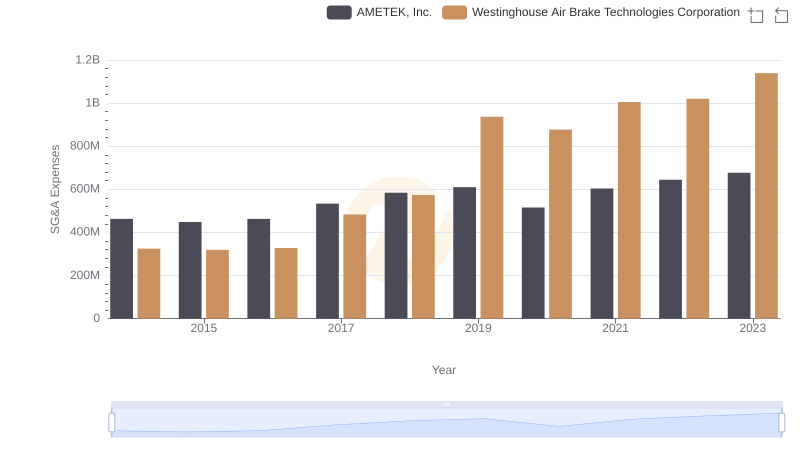Click the top grip of zoom slider
Viewport: 800px width, 461px height.
446,404
